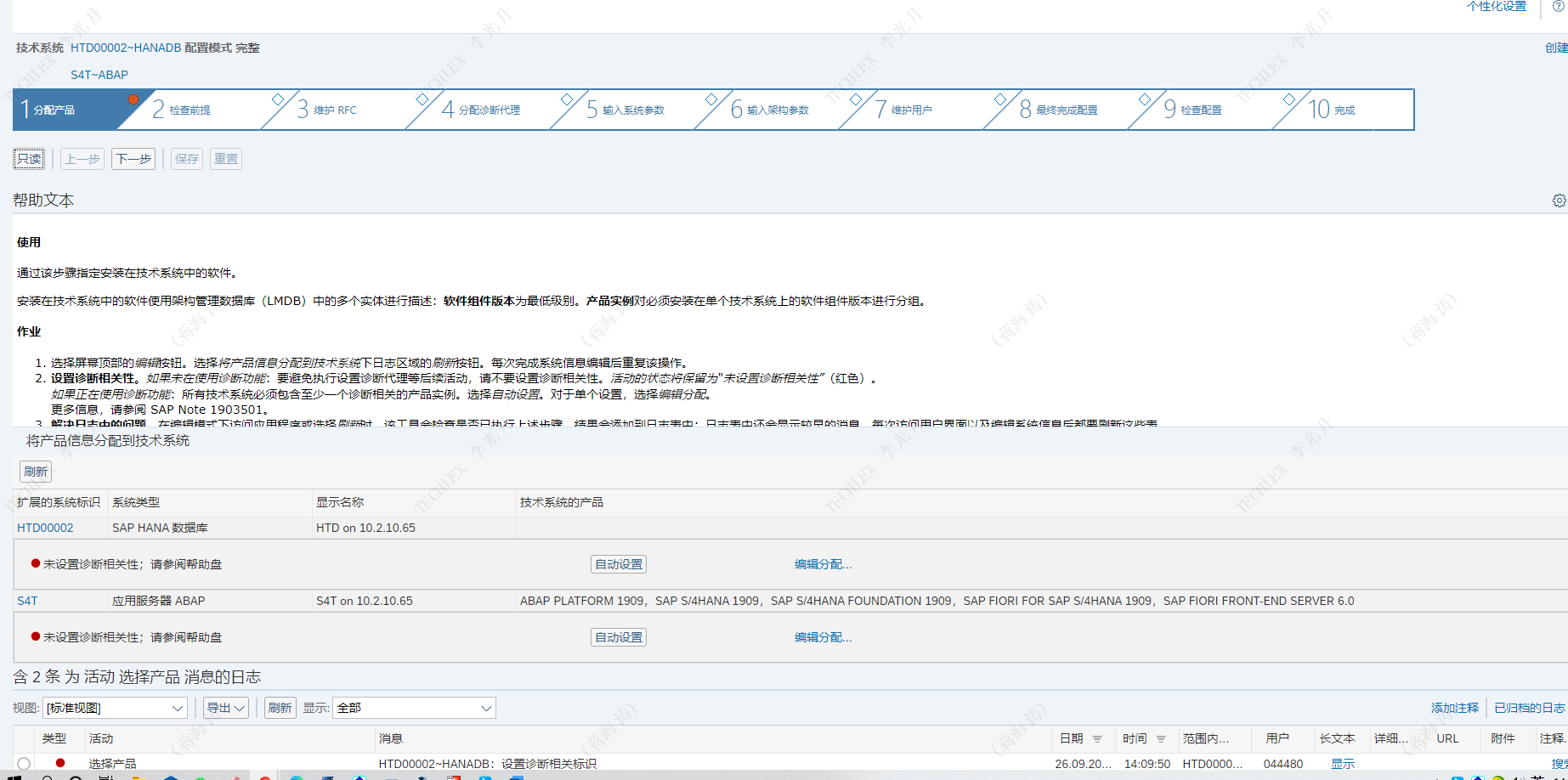
Task: Click 类型 column header in log
Action: (x=54, y=738)
